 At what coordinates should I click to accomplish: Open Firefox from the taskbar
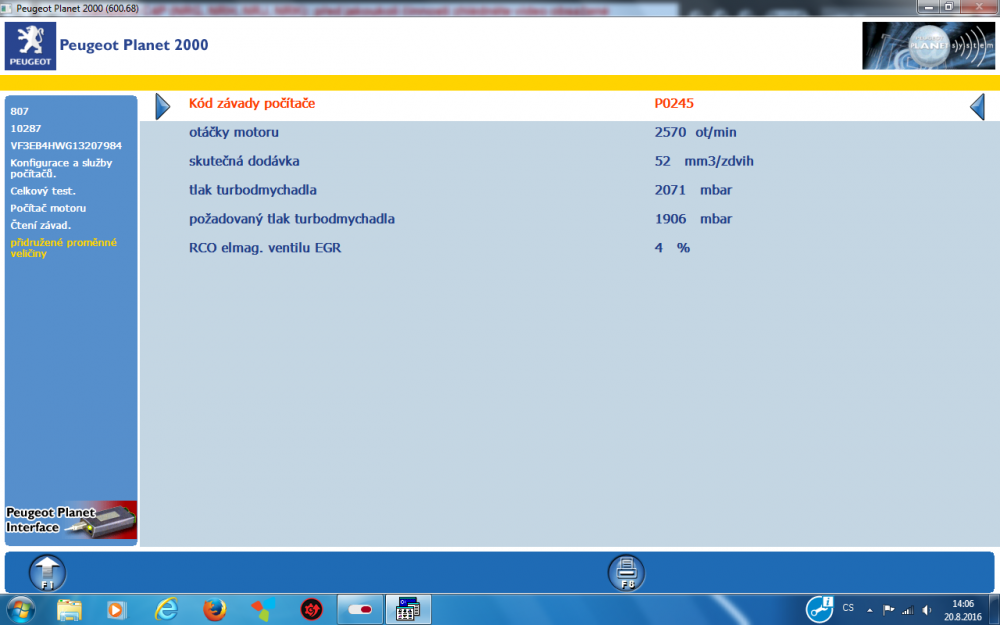pos(215,610)
